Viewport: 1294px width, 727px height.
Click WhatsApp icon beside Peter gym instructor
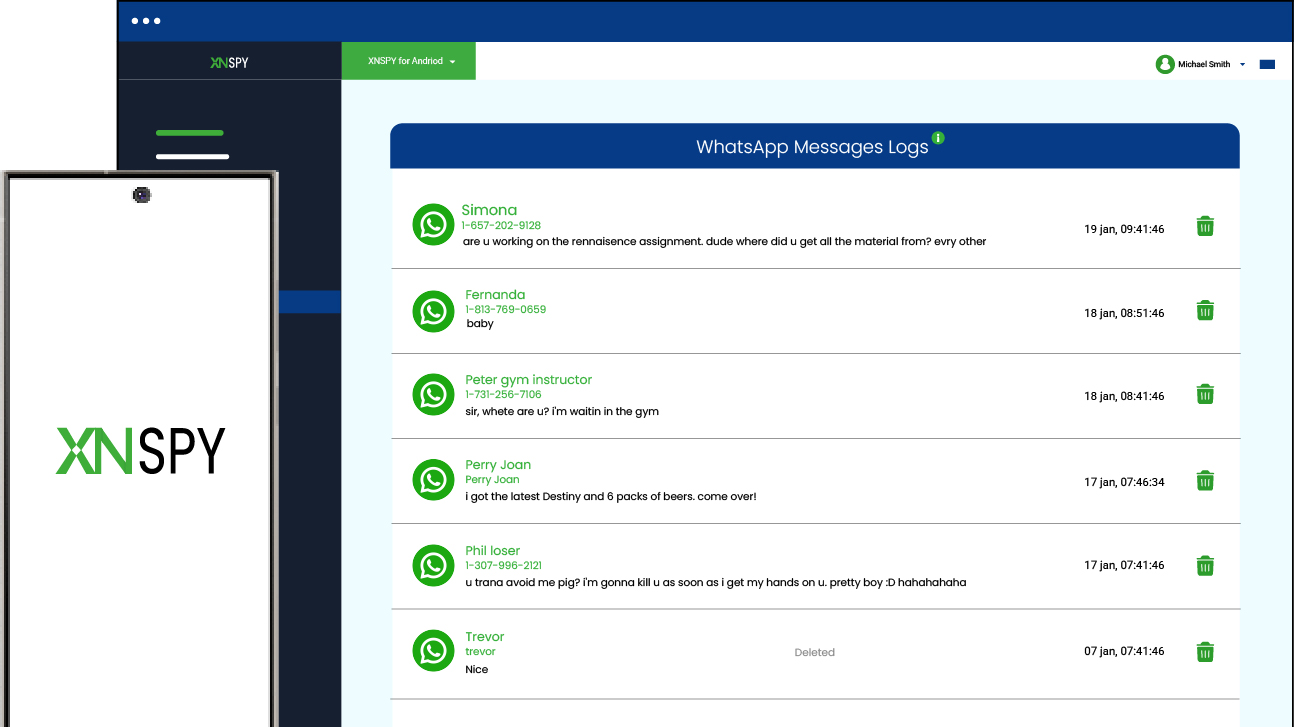click(433, 394)
